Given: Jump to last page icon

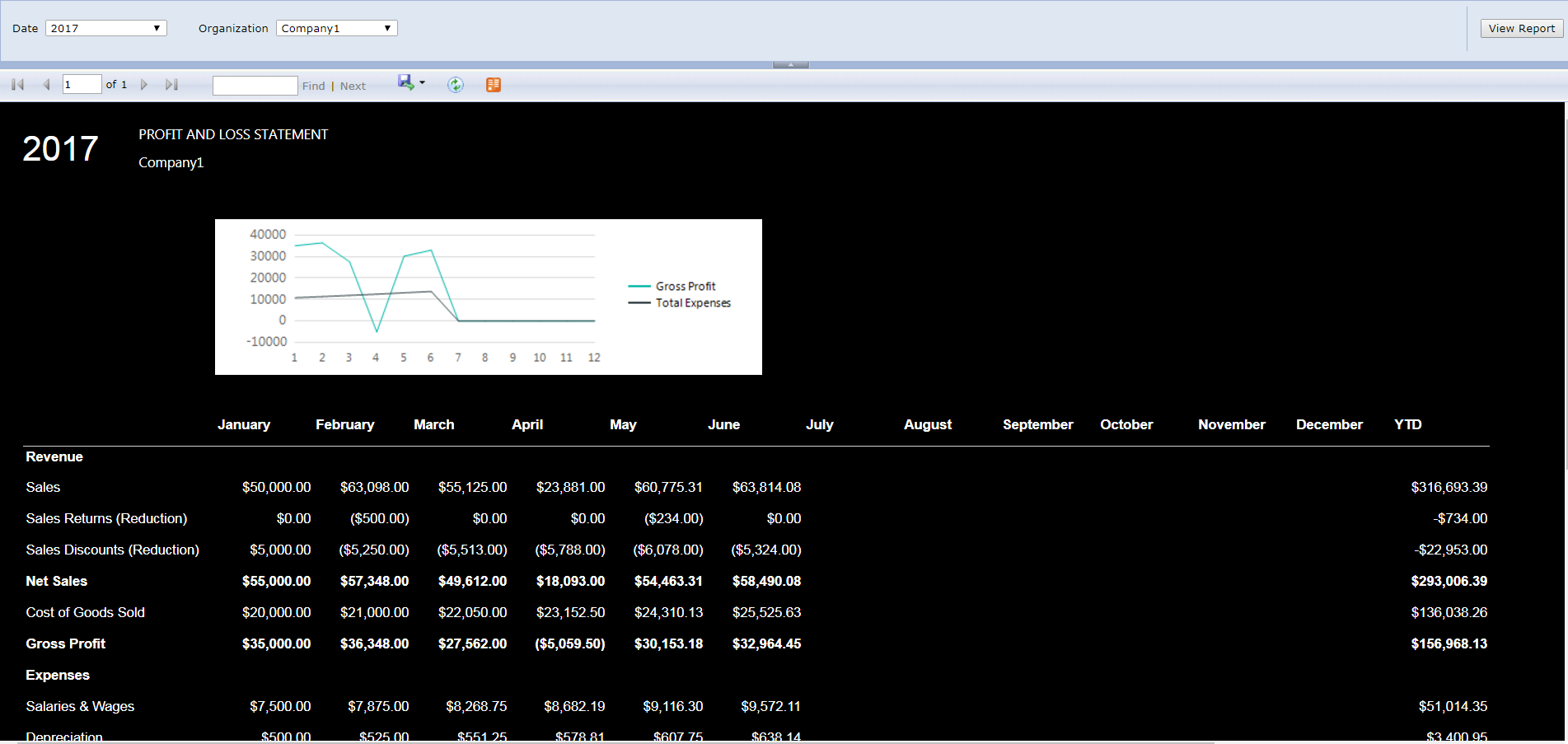Looking at the screenshot, I should click(171, 85).
